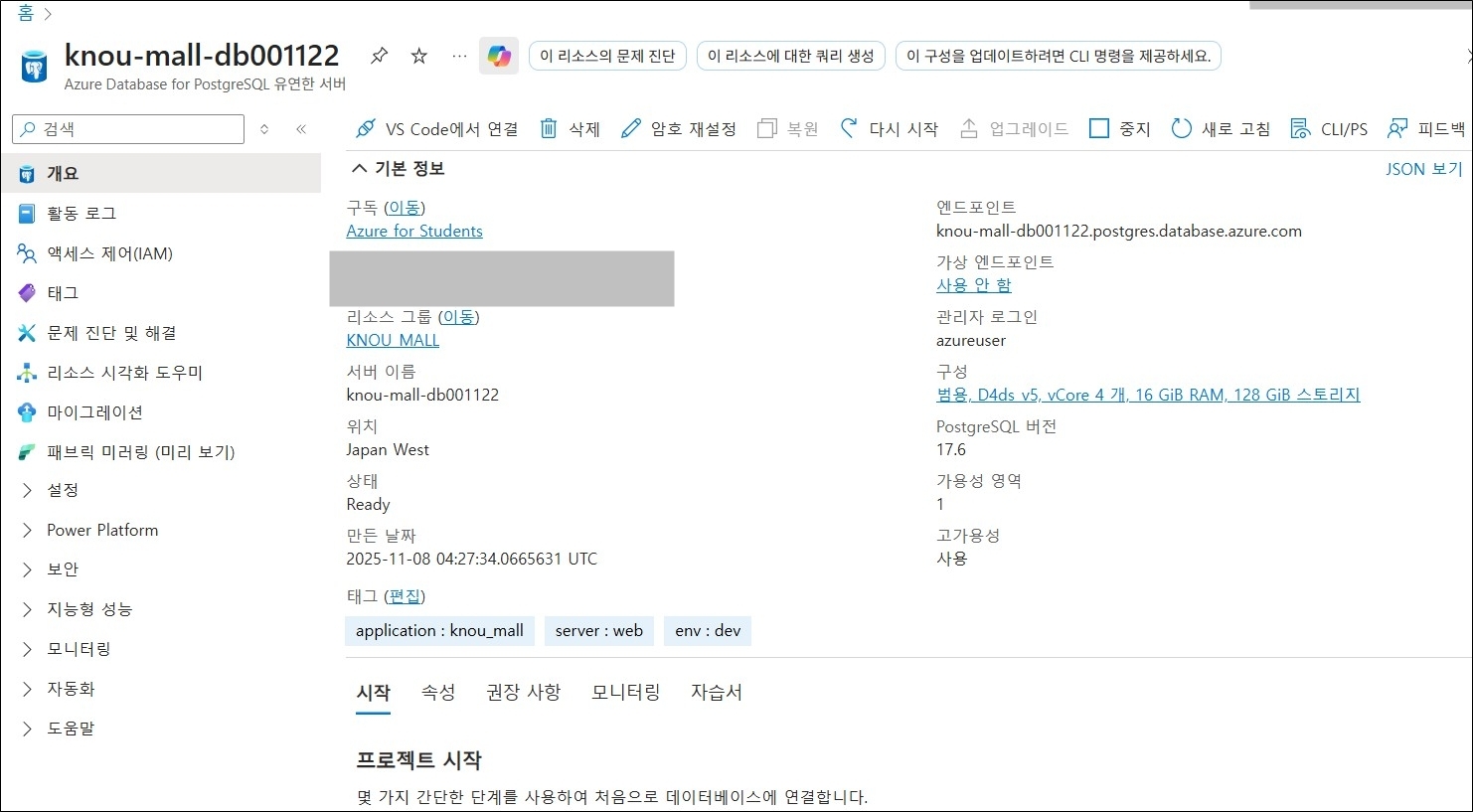Click the 다시 시작 restart icon

coord(849,129)
